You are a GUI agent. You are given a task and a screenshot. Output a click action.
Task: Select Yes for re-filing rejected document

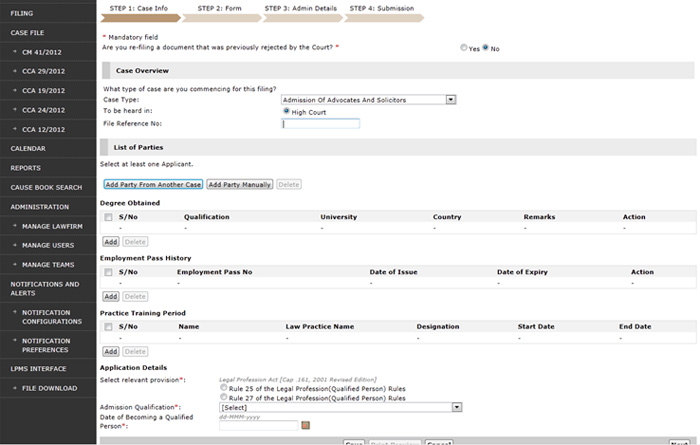464,48
